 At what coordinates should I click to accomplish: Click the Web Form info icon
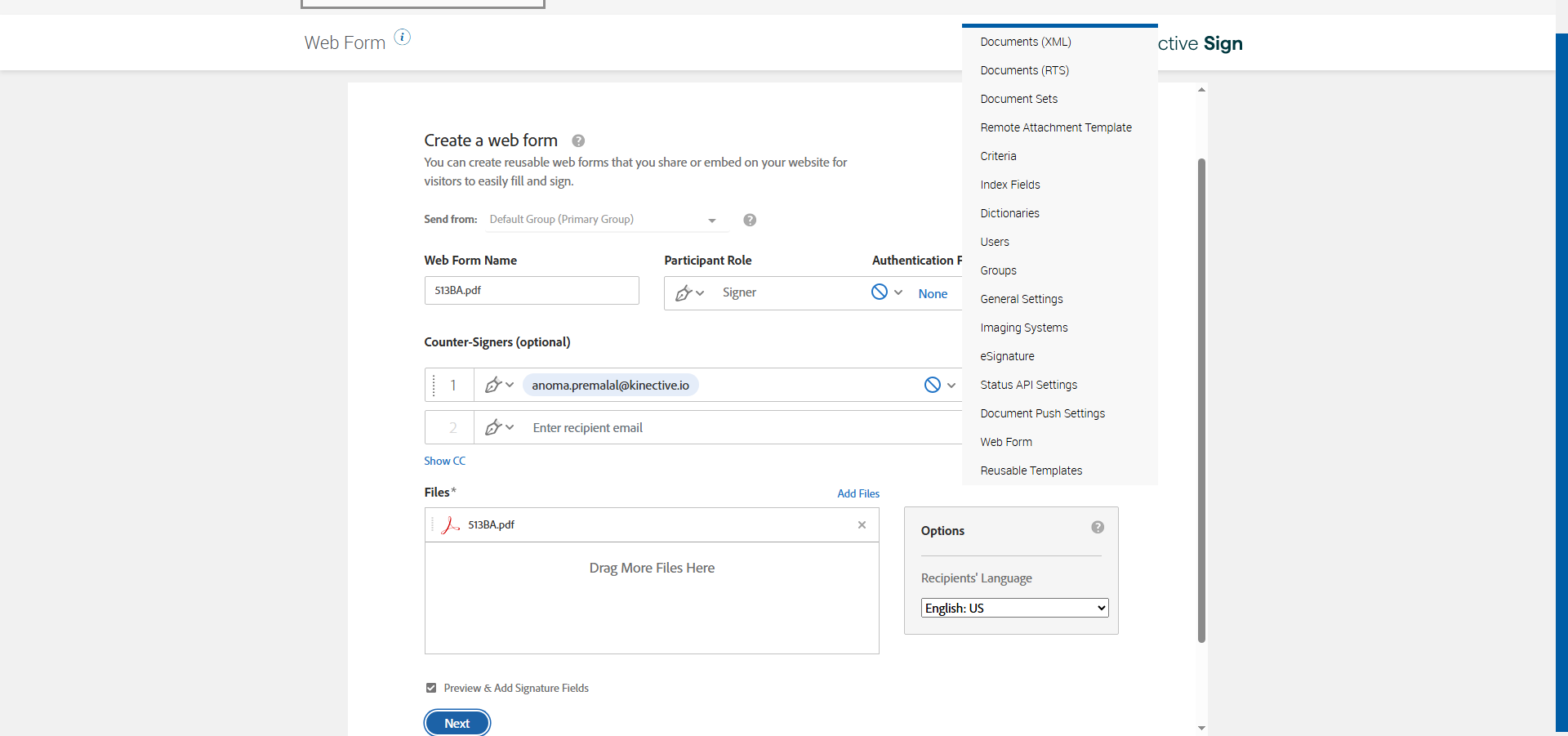[403, 37]
